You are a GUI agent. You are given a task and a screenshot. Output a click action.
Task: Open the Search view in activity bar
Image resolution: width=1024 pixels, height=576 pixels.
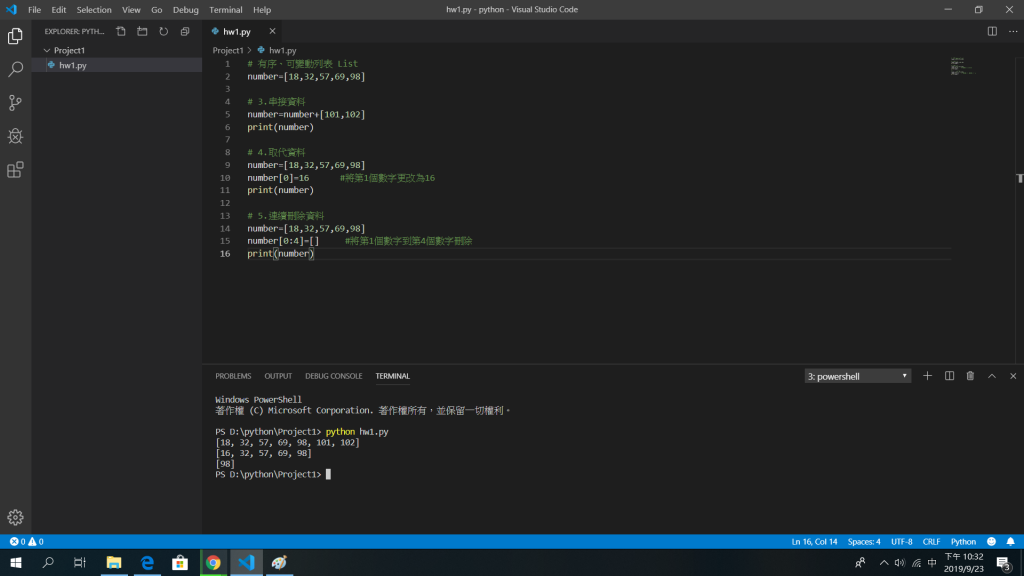click(x=15, y=69)
